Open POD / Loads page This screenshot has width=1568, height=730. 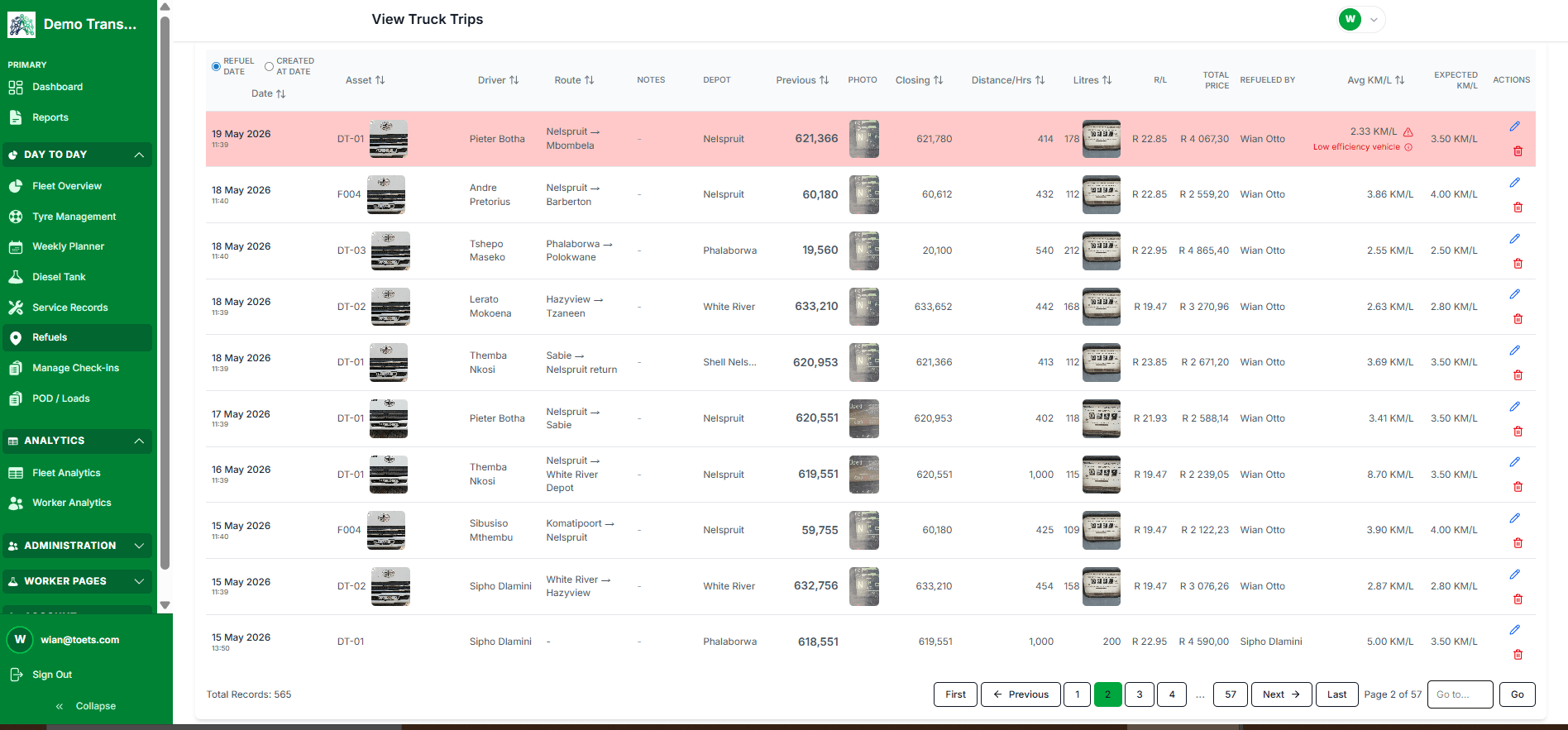pos(77,398)
